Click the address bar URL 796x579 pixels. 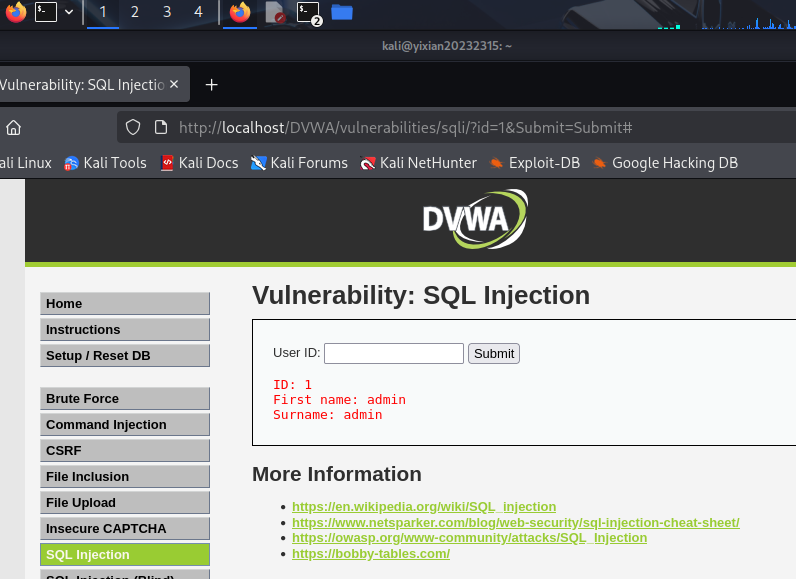405,127
